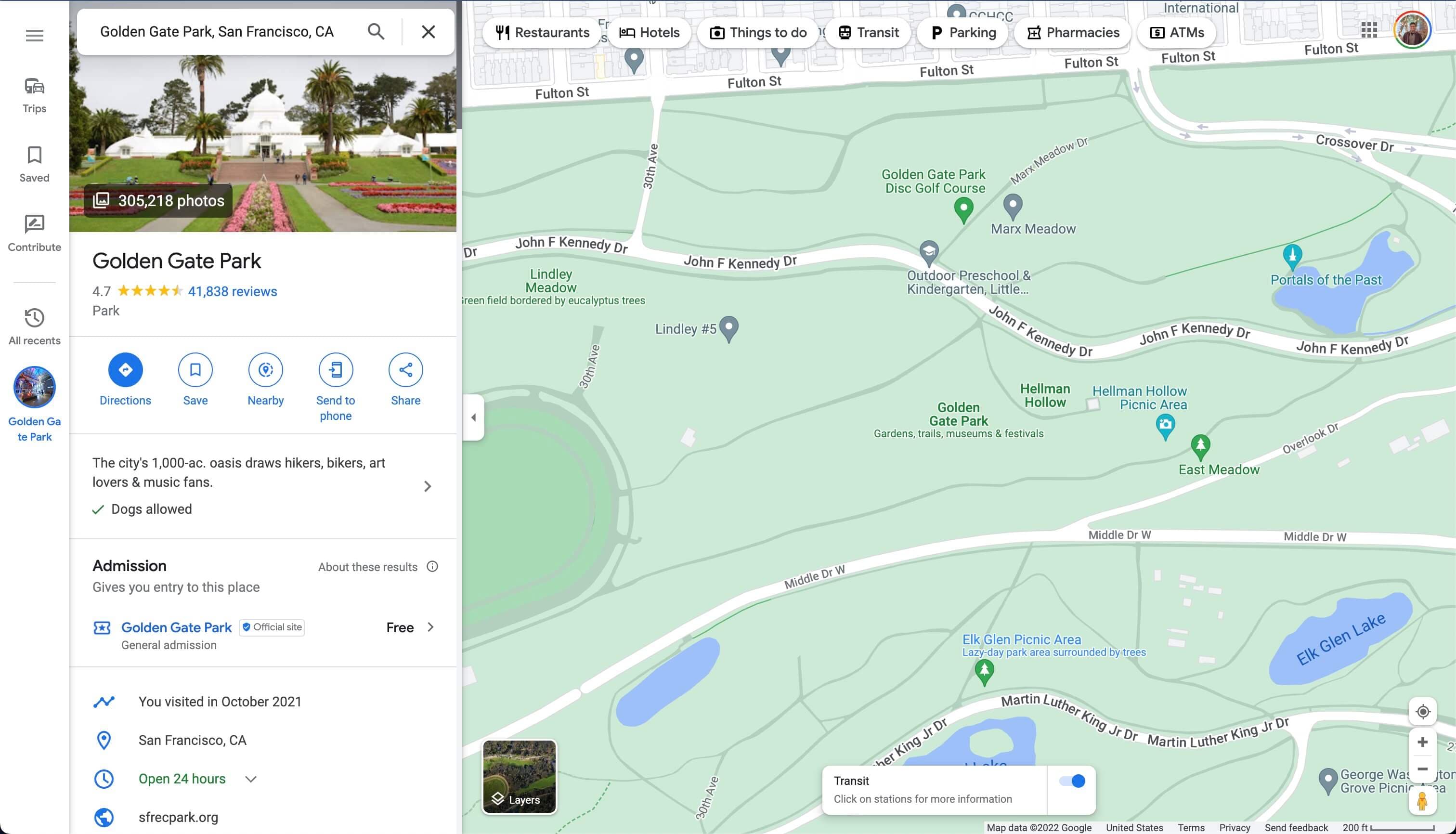Image resolution: width=1456 pixels, height=834 pixels.
Task: Clear search with the X icon
Action: [429, 31]
